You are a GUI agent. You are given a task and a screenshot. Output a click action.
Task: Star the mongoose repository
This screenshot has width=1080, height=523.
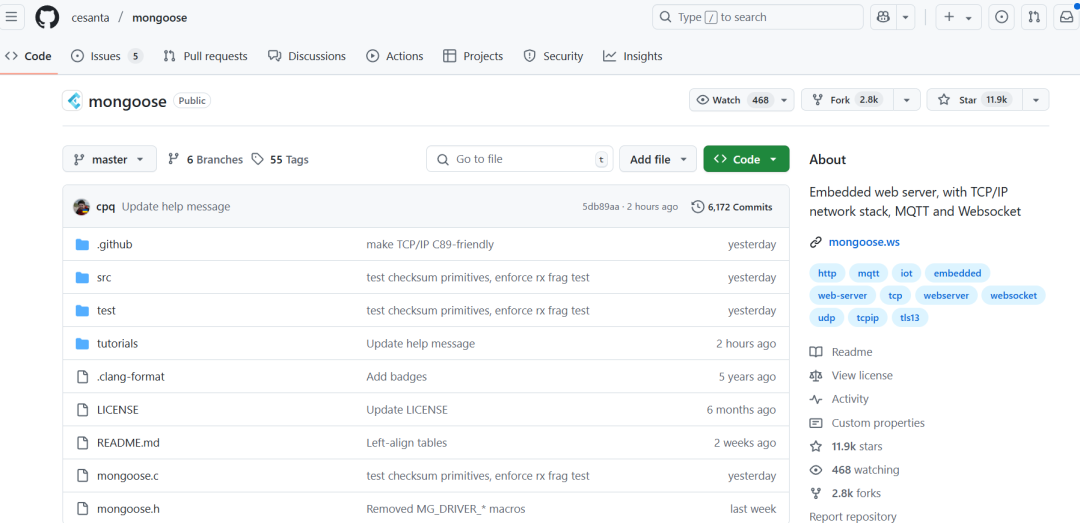tap(974, 100)
